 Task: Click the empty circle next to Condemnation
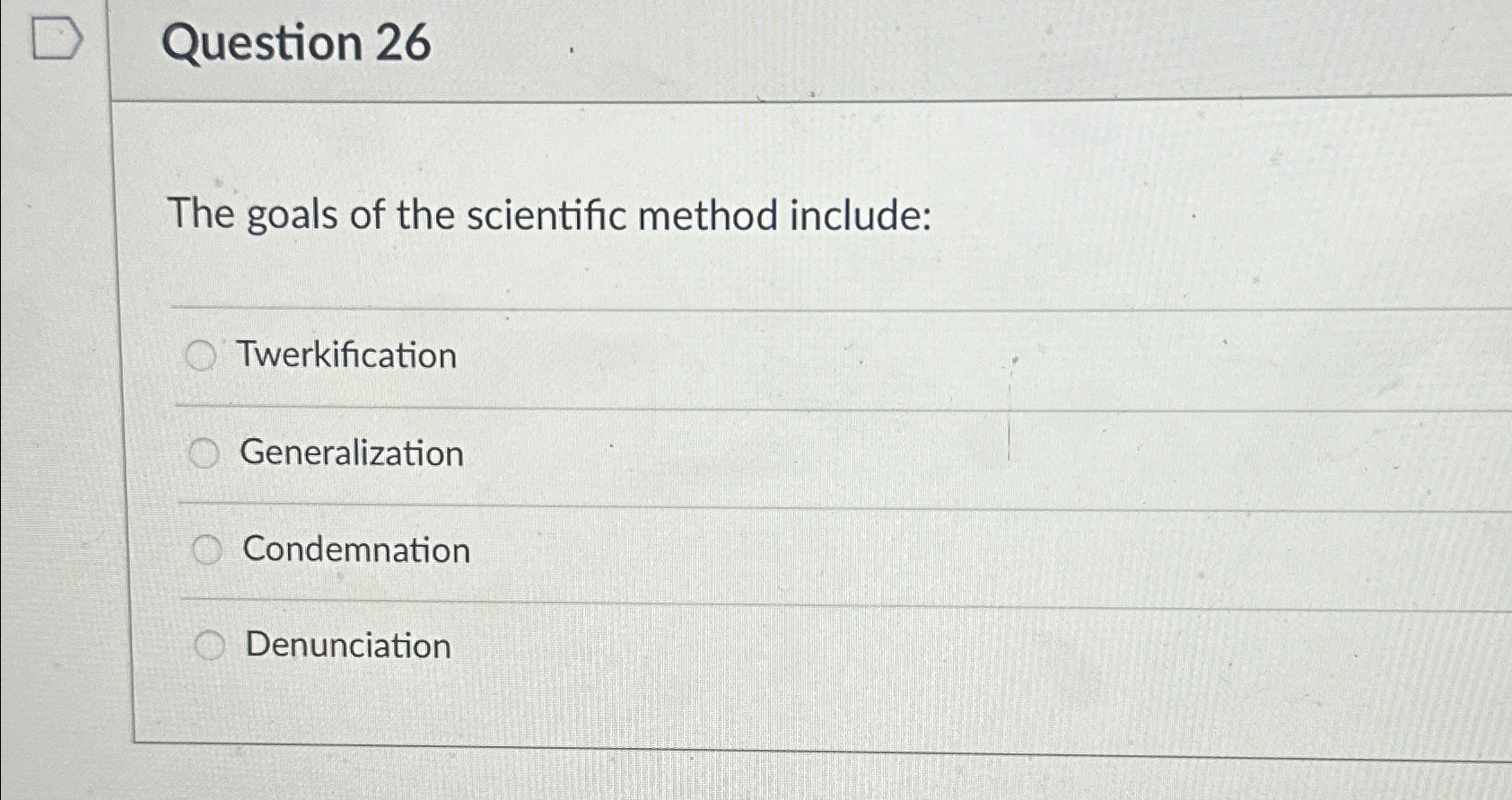point(210,549)
